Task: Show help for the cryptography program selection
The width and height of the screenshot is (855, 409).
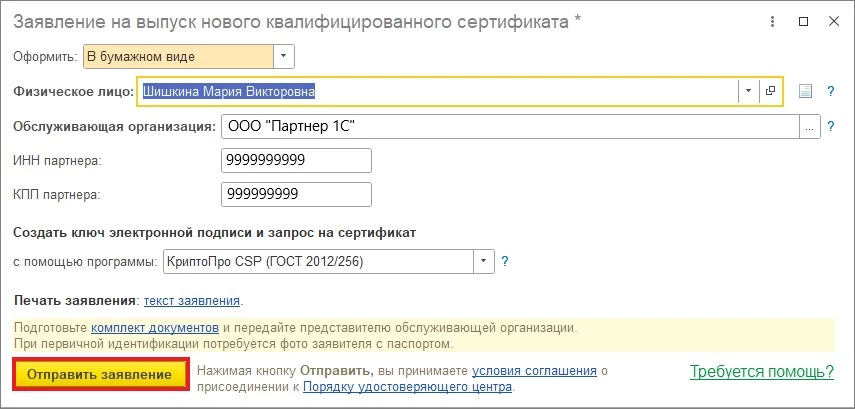Action: pos(505,261)
